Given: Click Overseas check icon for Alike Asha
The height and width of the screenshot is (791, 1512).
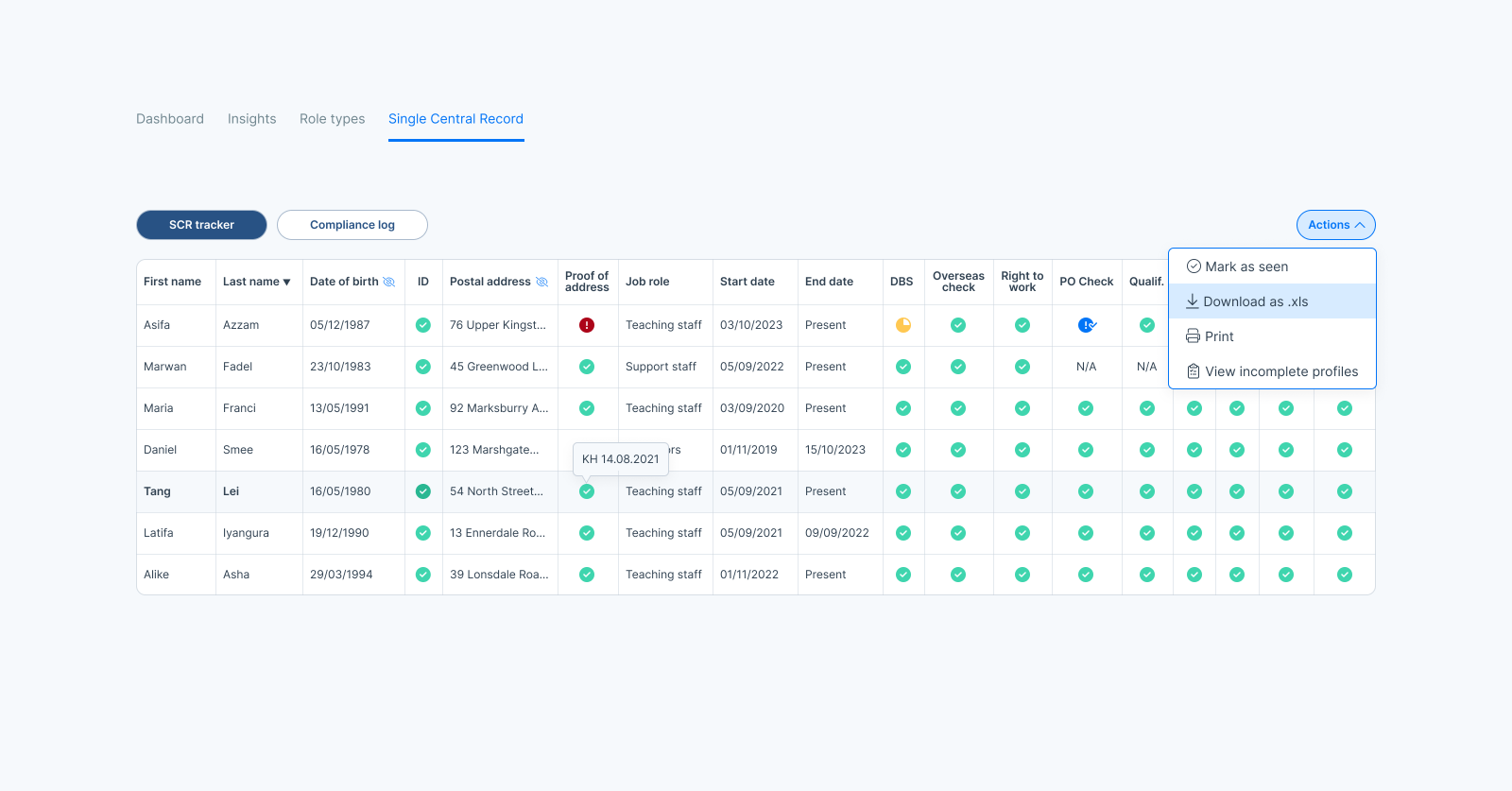Looking at the screenshot, I should pos(958,575).
